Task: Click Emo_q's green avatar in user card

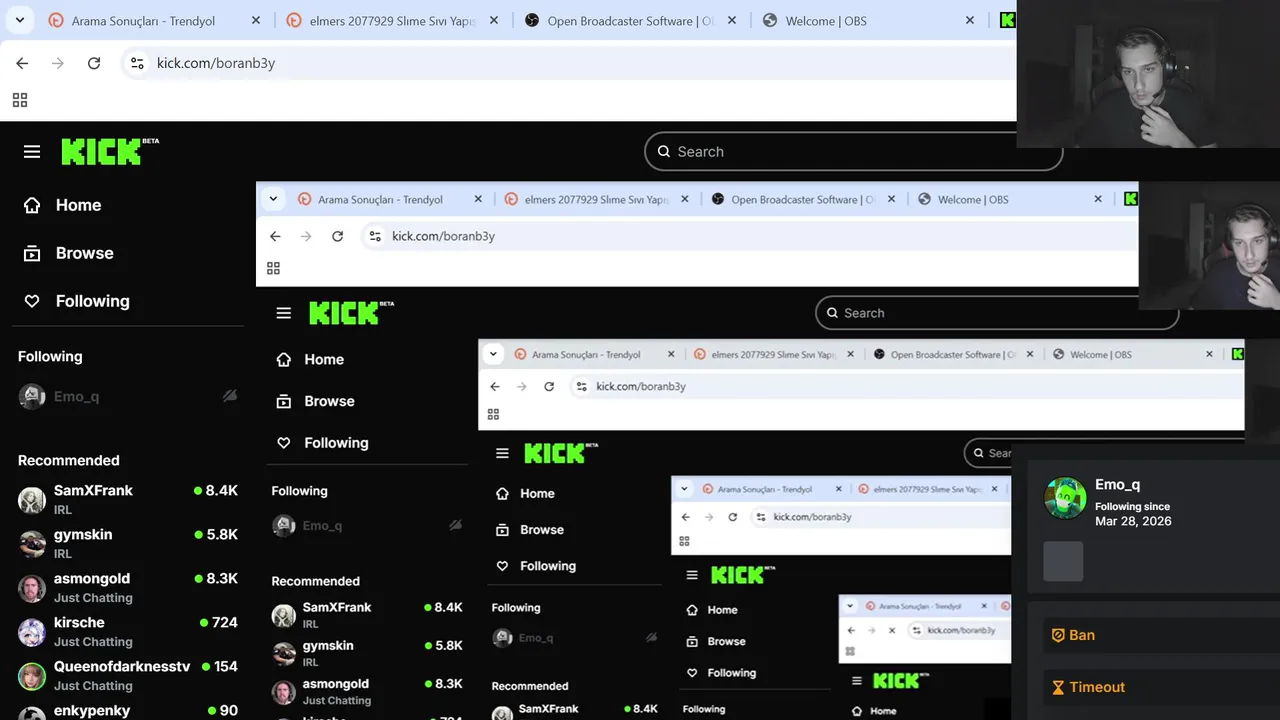Action: 1065,497
